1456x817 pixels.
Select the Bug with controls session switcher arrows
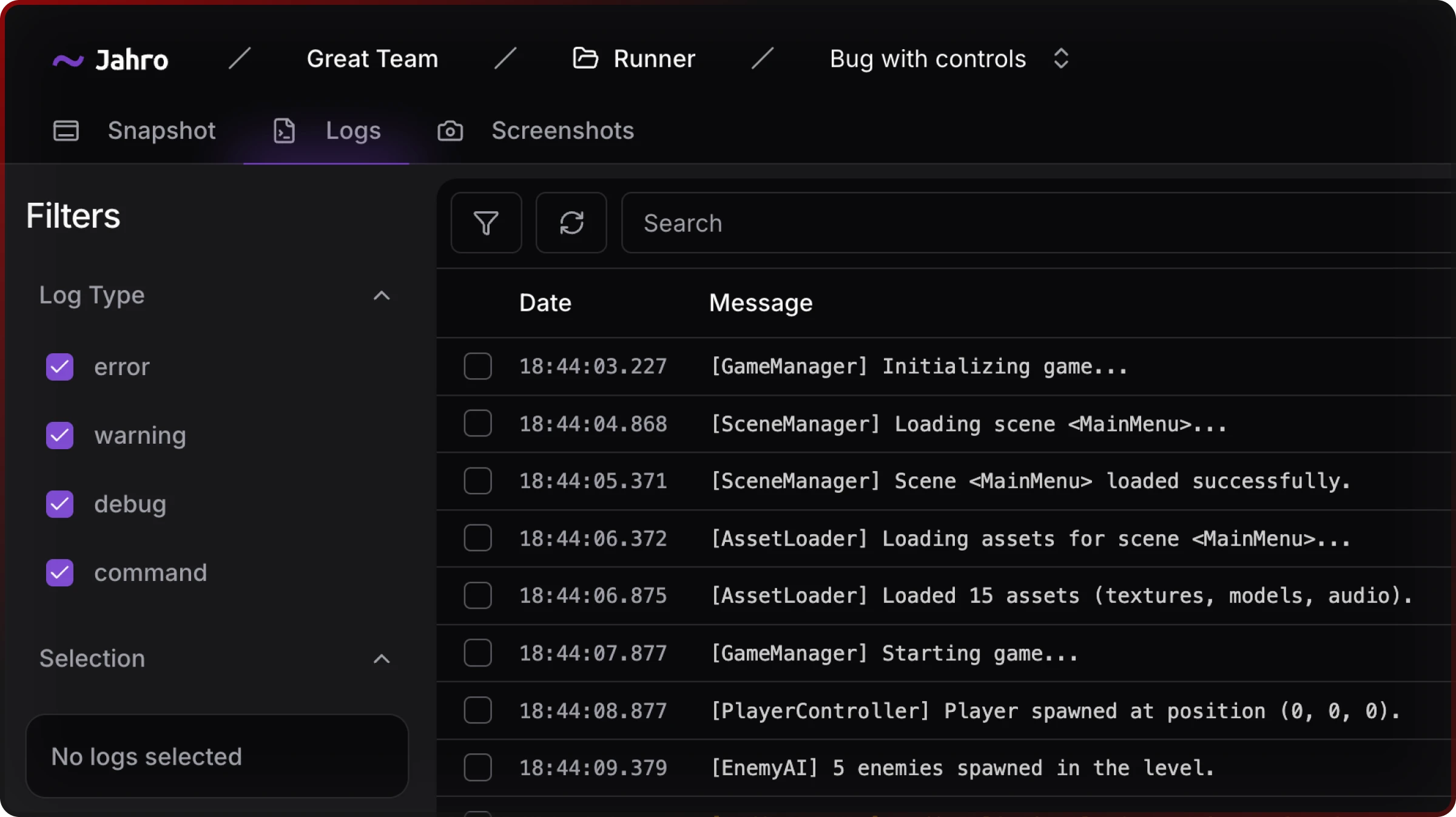click(x=1061, y=58)
